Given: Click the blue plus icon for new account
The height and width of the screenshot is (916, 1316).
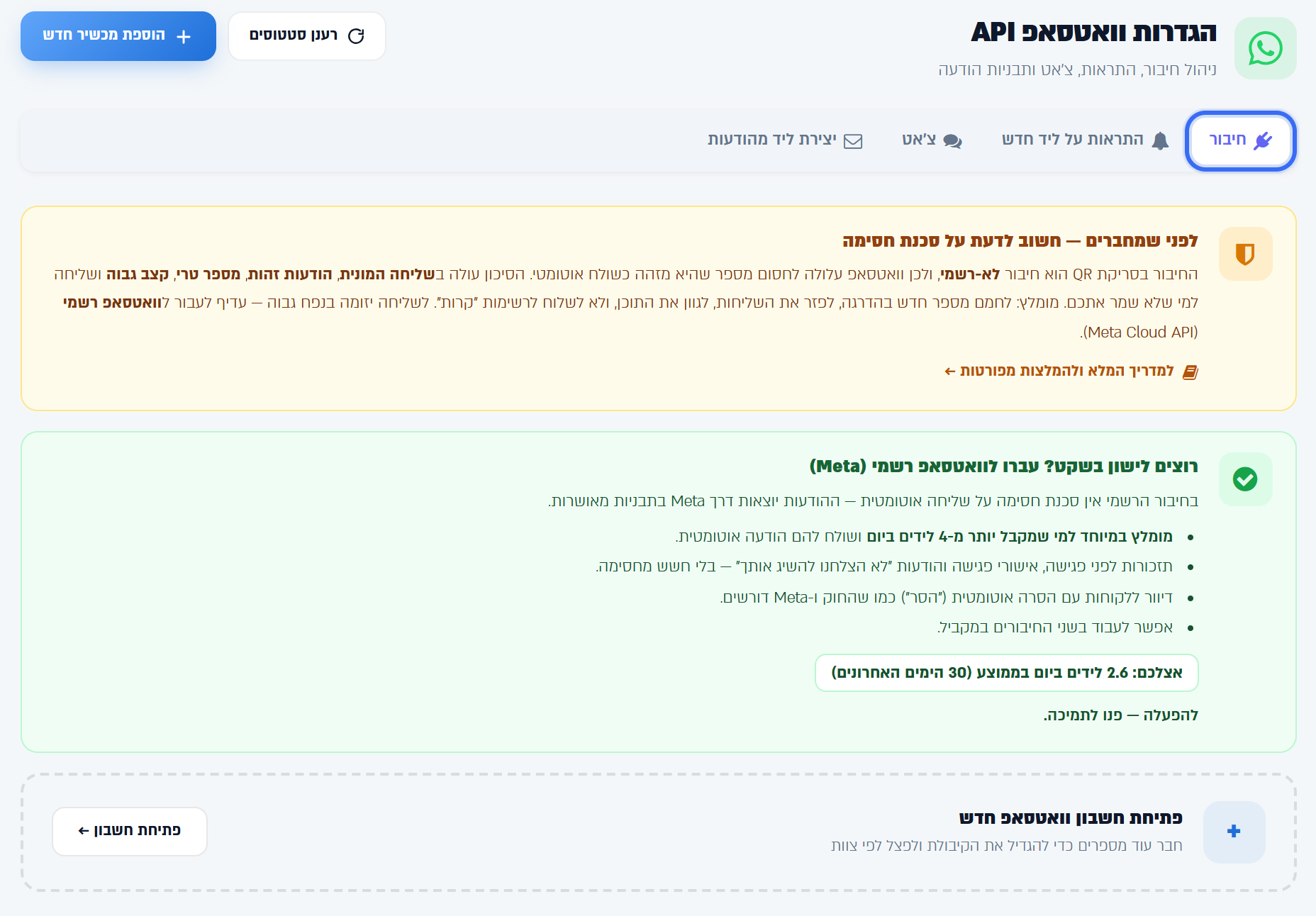Looking at the screenshot, I should point(1234,832).
